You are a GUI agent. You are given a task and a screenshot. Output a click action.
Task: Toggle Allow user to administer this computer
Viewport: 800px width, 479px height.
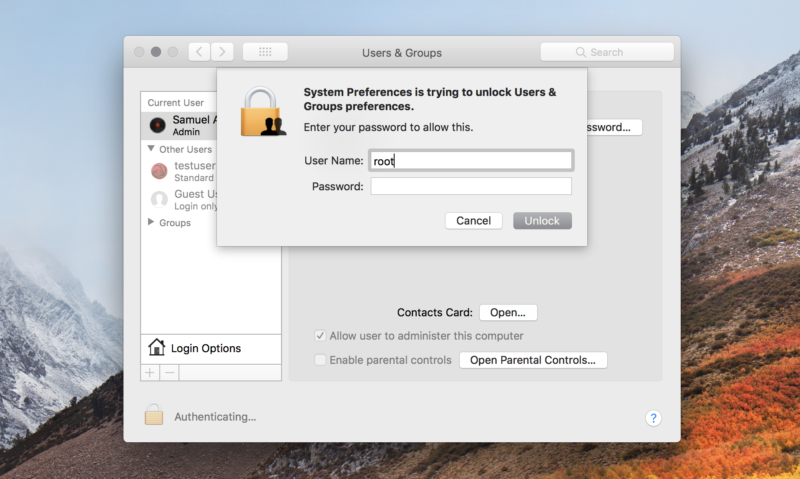(x=320, y=336)
